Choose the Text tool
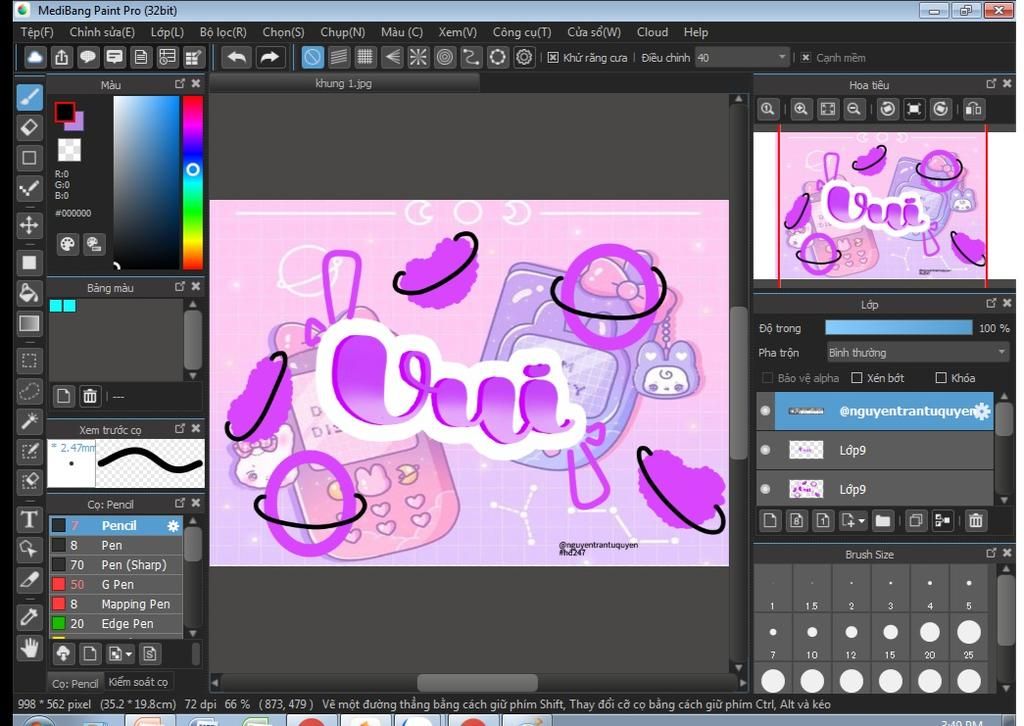The height and width of the screenshot is (726, 1024). pyautogui.click(x=29, y=518)
